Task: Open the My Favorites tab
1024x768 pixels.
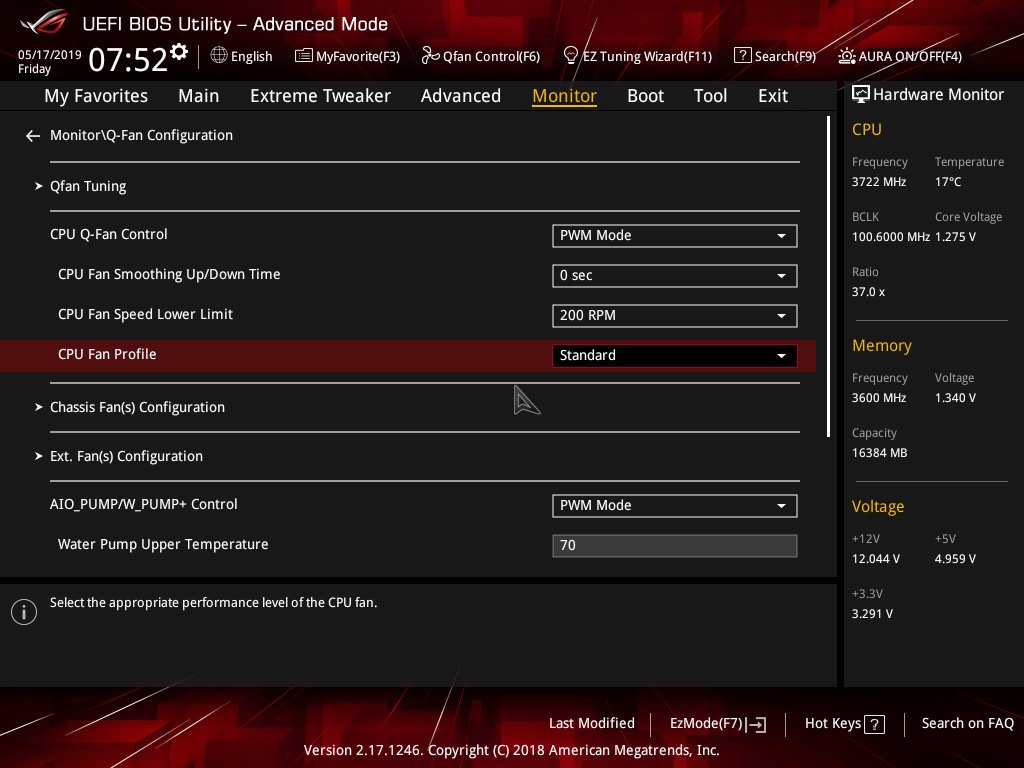Action: [96, 96]
